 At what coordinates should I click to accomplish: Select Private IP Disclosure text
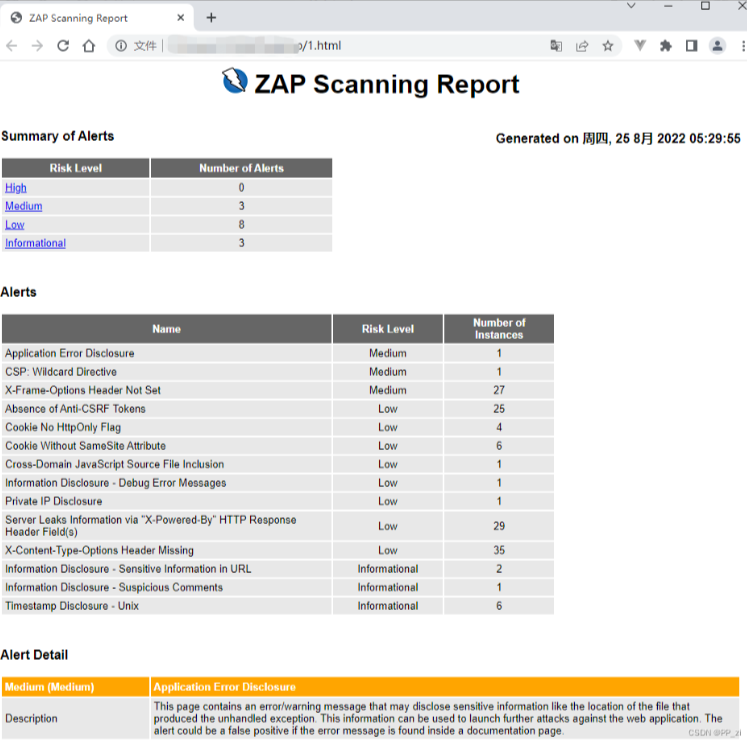click(54, 501)
